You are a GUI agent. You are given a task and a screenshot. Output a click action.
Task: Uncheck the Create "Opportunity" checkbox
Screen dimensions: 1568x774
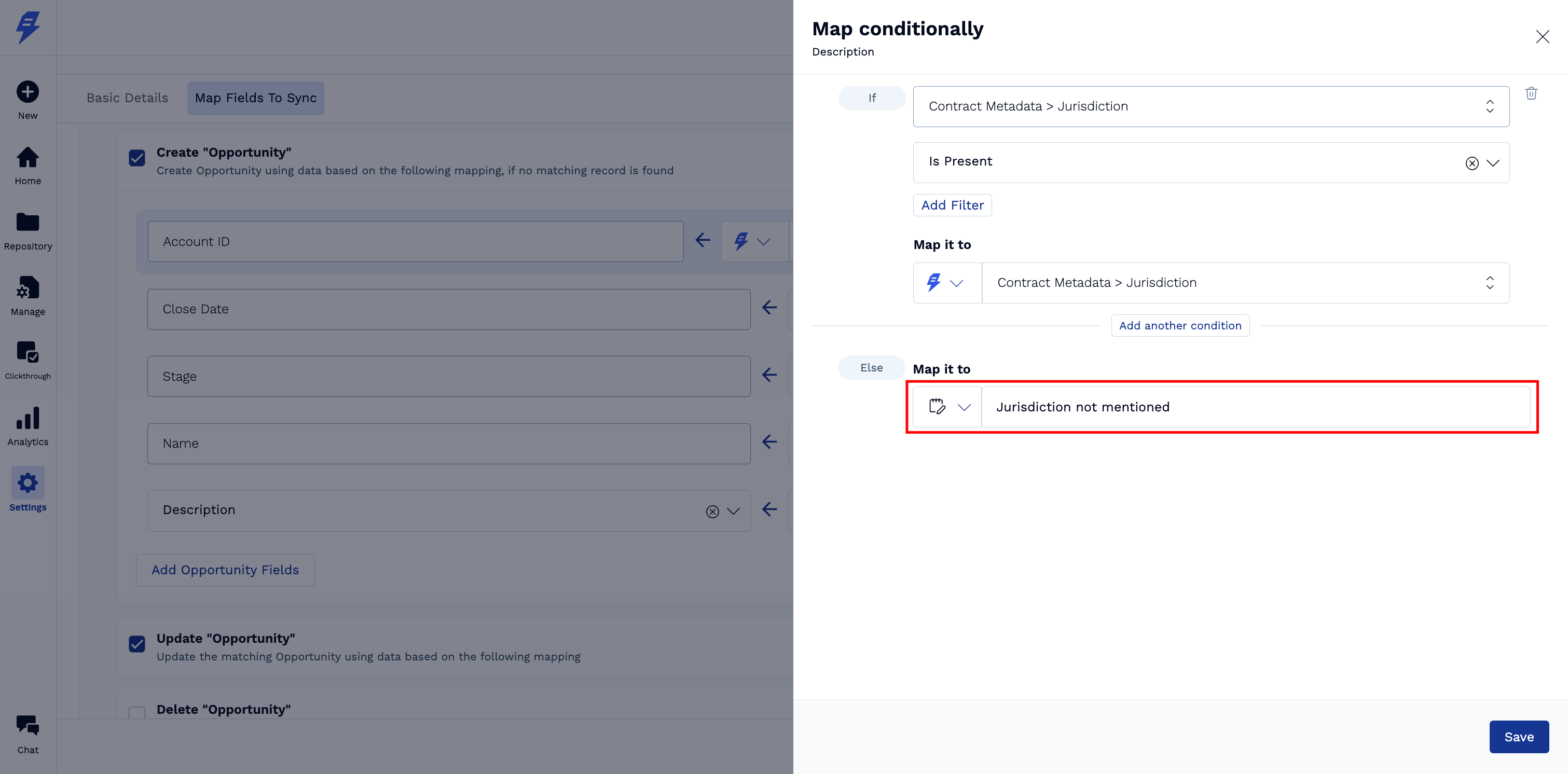pyautogui.click(x=137, y=158)
